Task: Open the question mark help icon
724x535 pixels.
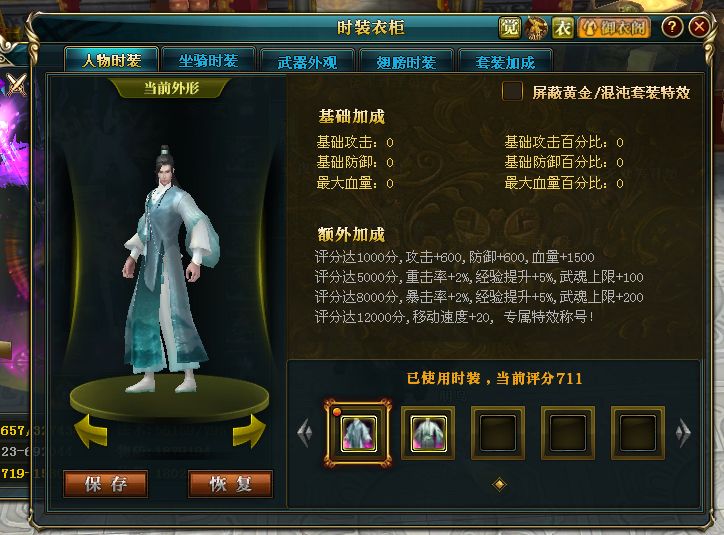Action: 672,27
